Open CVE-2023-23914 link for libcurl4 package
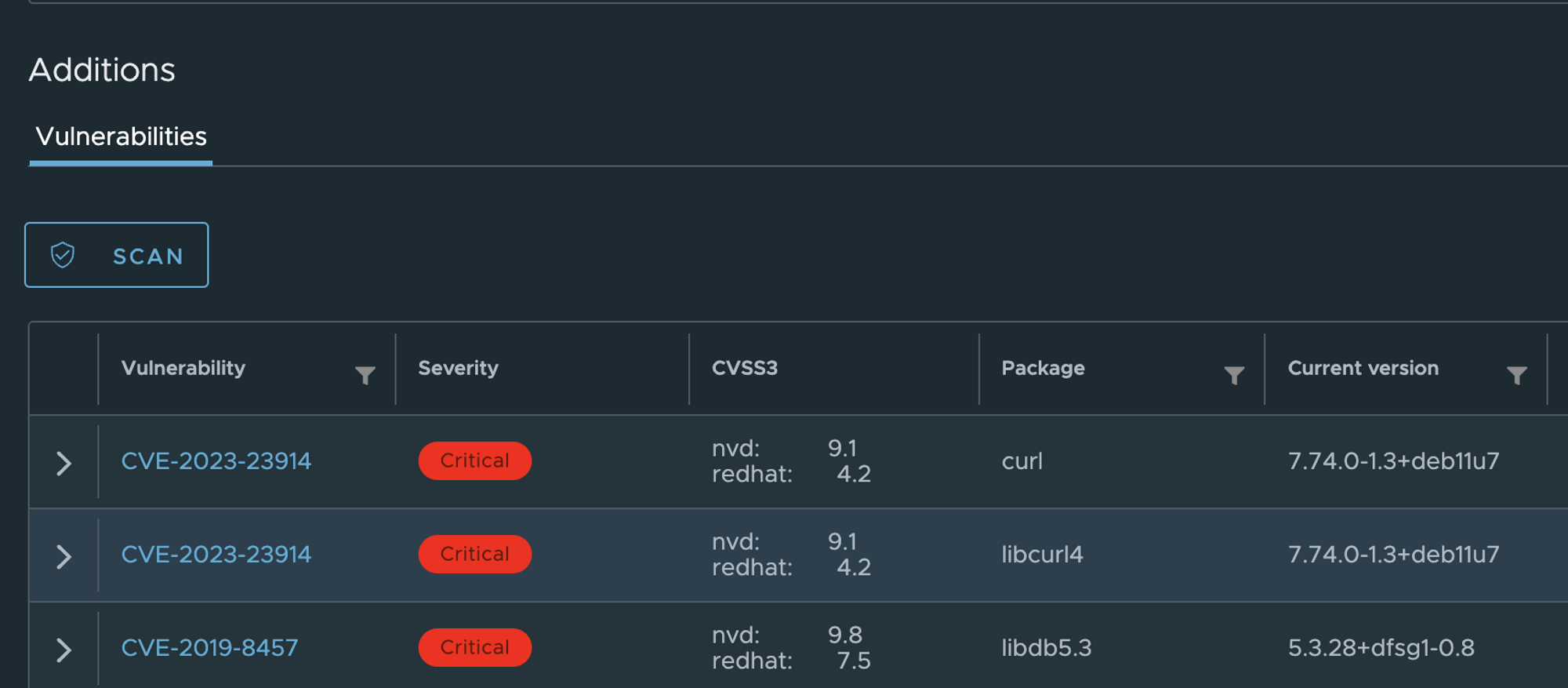The image size is (1568, 688). point(216,554)
